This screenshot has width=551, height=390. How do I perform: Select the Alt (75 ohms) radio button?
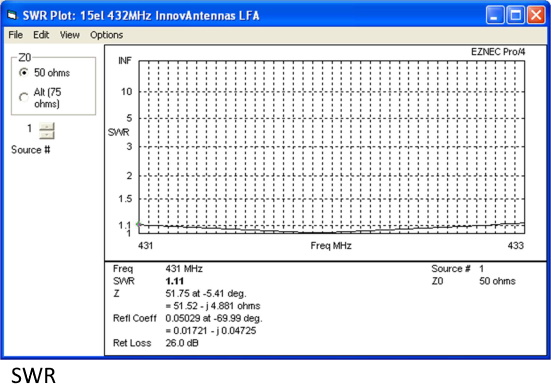[24, 97]
